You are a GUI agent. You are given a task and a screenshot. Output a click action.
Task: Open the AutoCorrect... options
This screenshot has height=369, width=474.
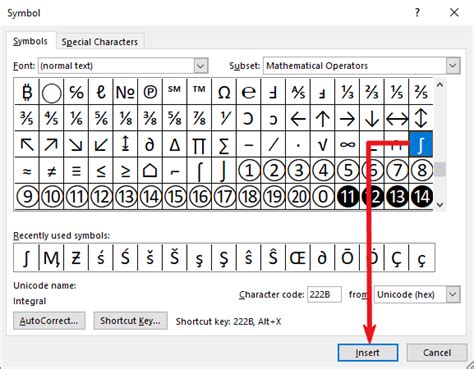point(49,321)
